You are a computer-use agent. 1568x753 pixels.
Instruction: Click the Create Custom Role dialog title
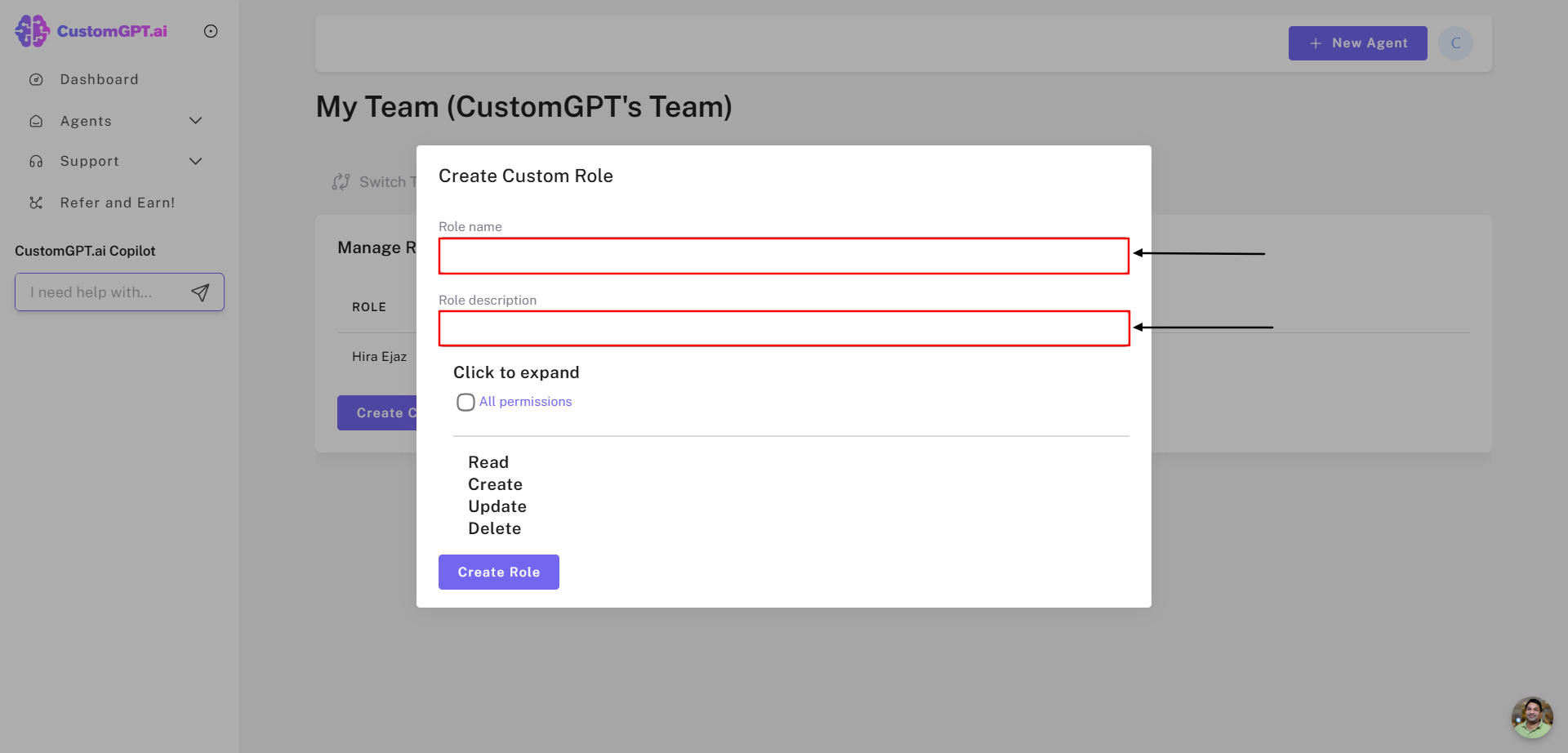pyautogui.click(x=526, y=176)
